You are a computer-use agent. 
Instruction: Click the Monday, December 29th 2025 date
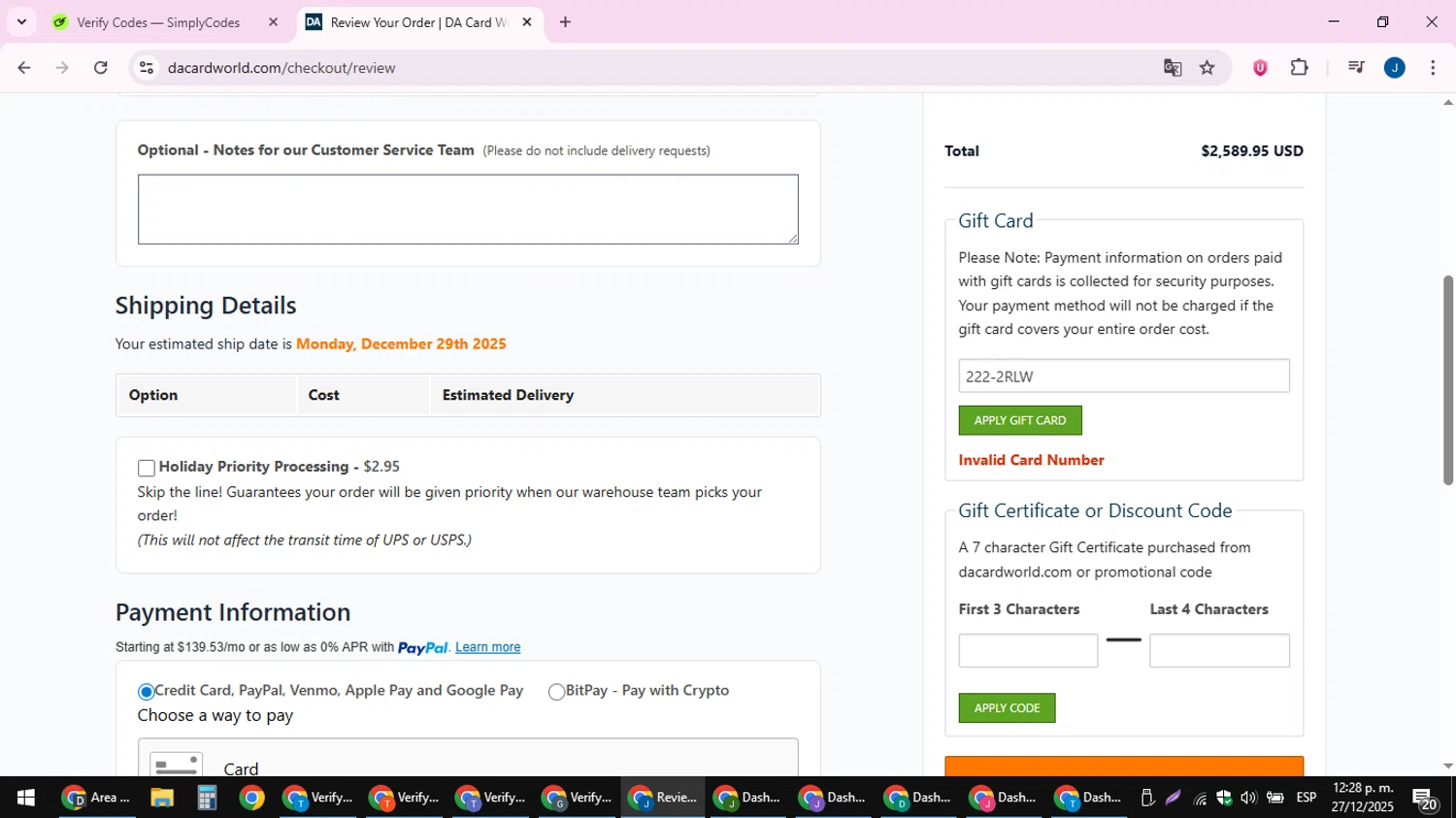(x=401, y=344)
